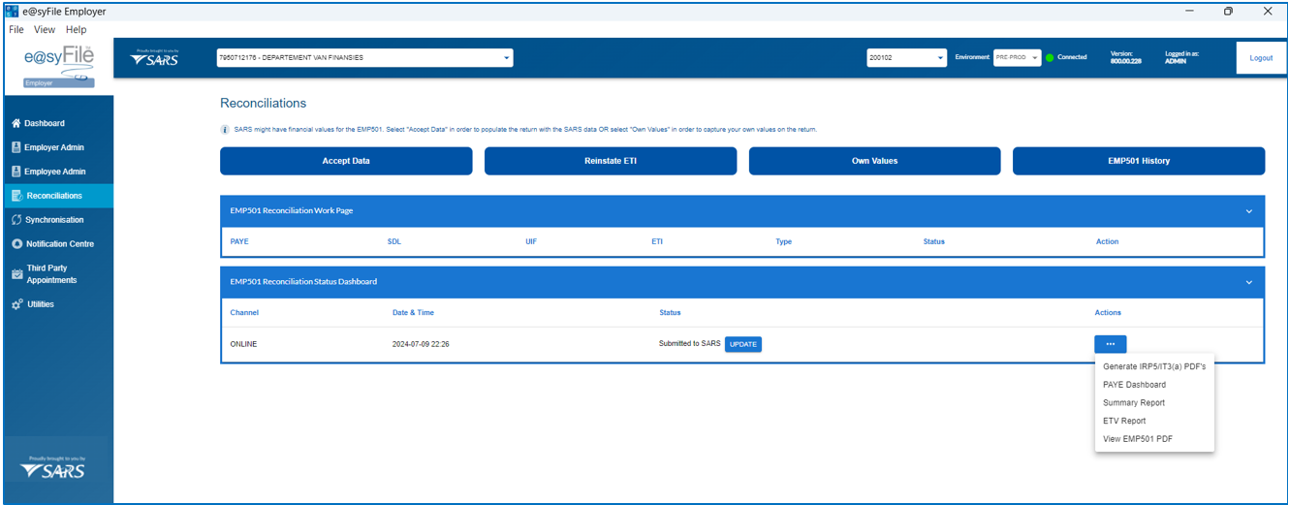Collapse the EMP501 Reconciliation Status Dashboard panel
Image resolution: width=1292 pixels, height=508 pixels.
click(1249, 282)
